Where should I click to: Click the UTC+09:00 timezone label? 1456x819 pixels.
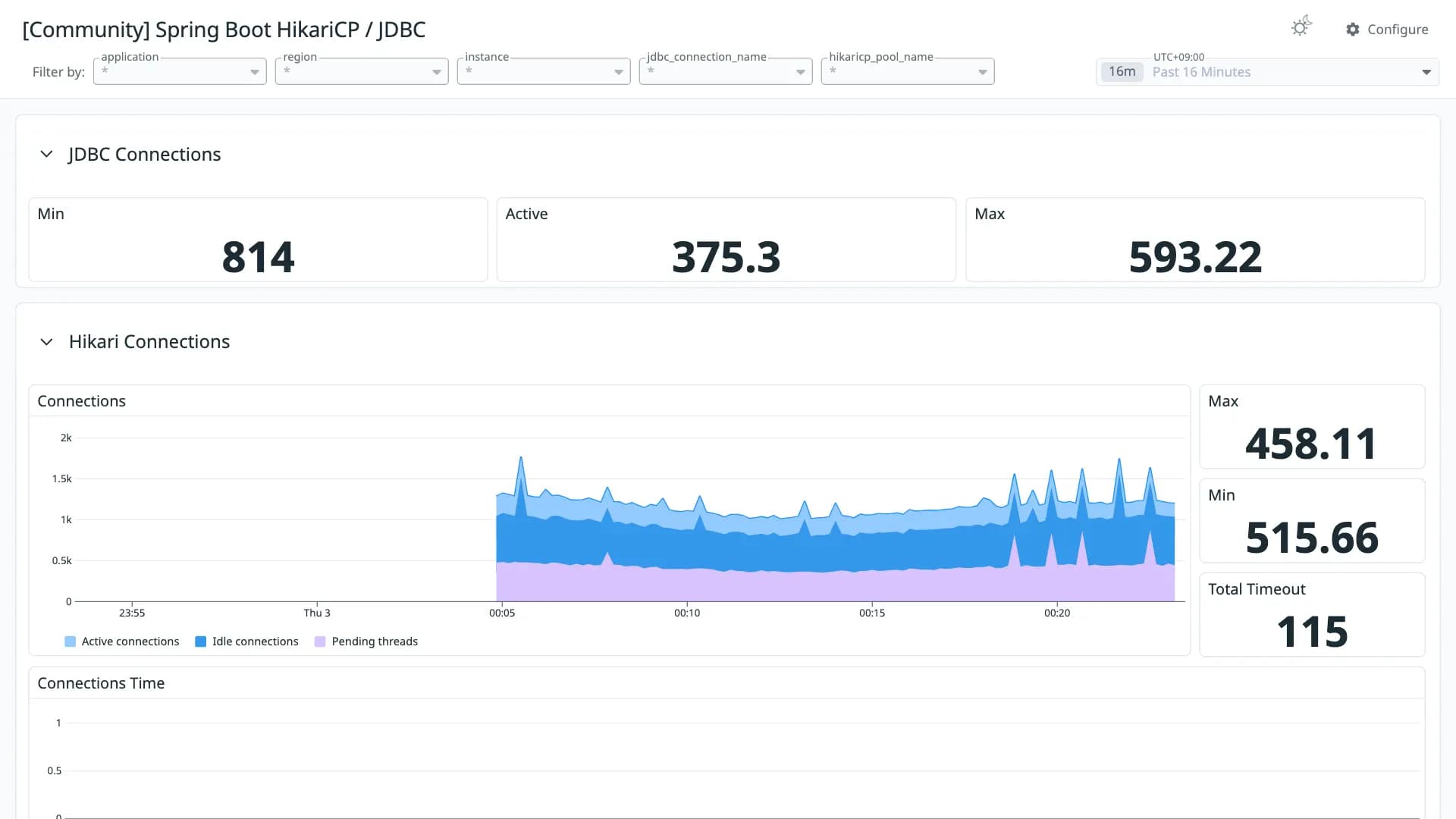pyautogui.click(x=1178, y=57)
